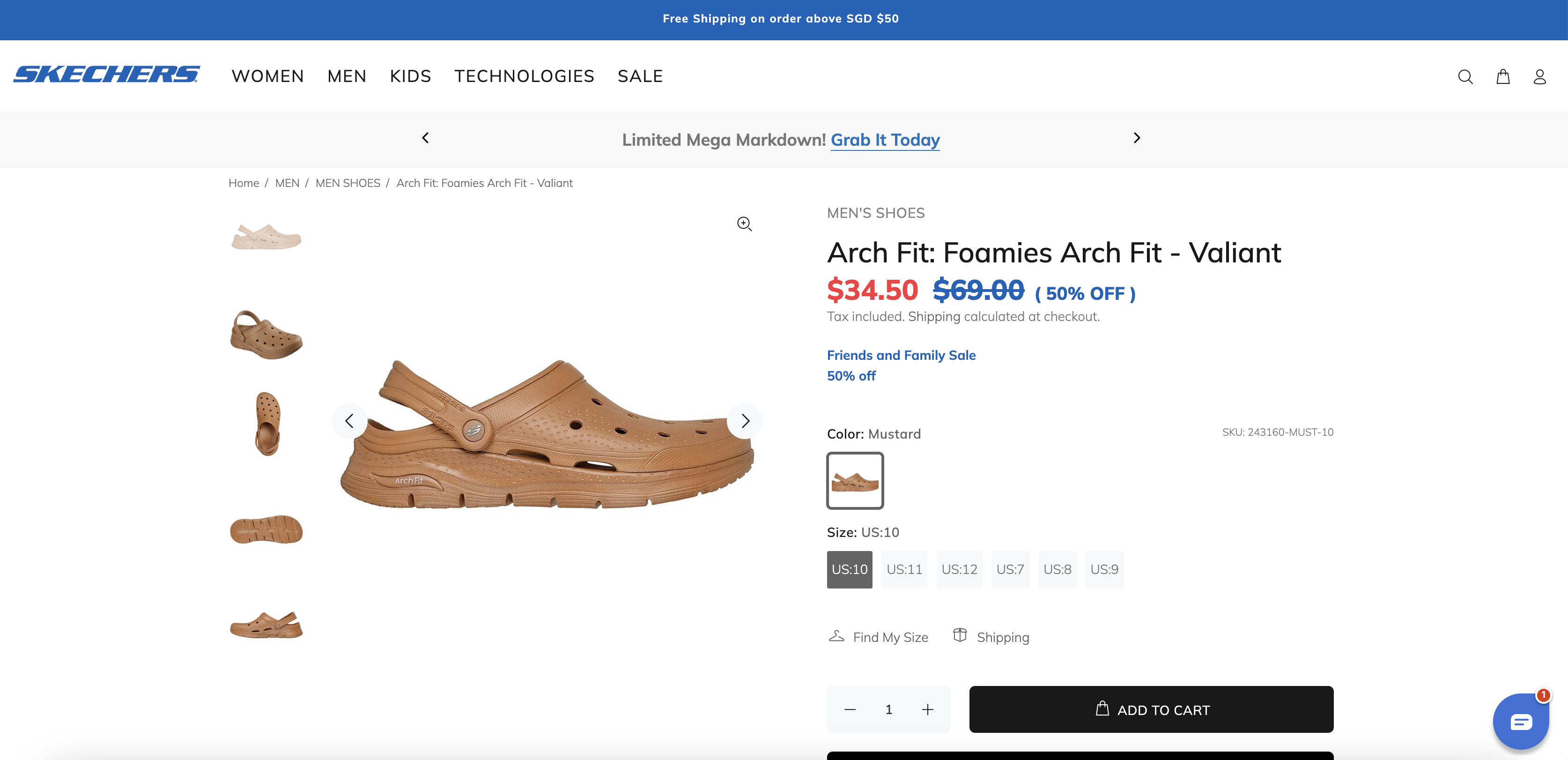This screenshot has height=760, width=1568.
Task: Click the ADD TO CART button
Action: (1150, 709)
